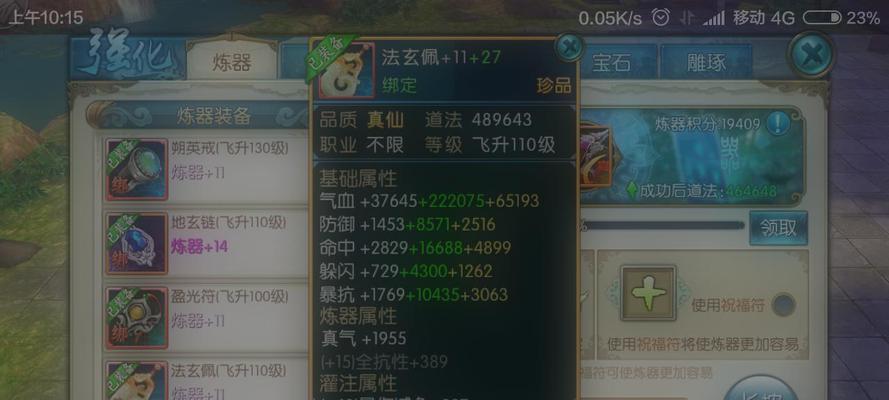Enable the 使用祝福符 option

pyautogui.click(x=784, y=306)
